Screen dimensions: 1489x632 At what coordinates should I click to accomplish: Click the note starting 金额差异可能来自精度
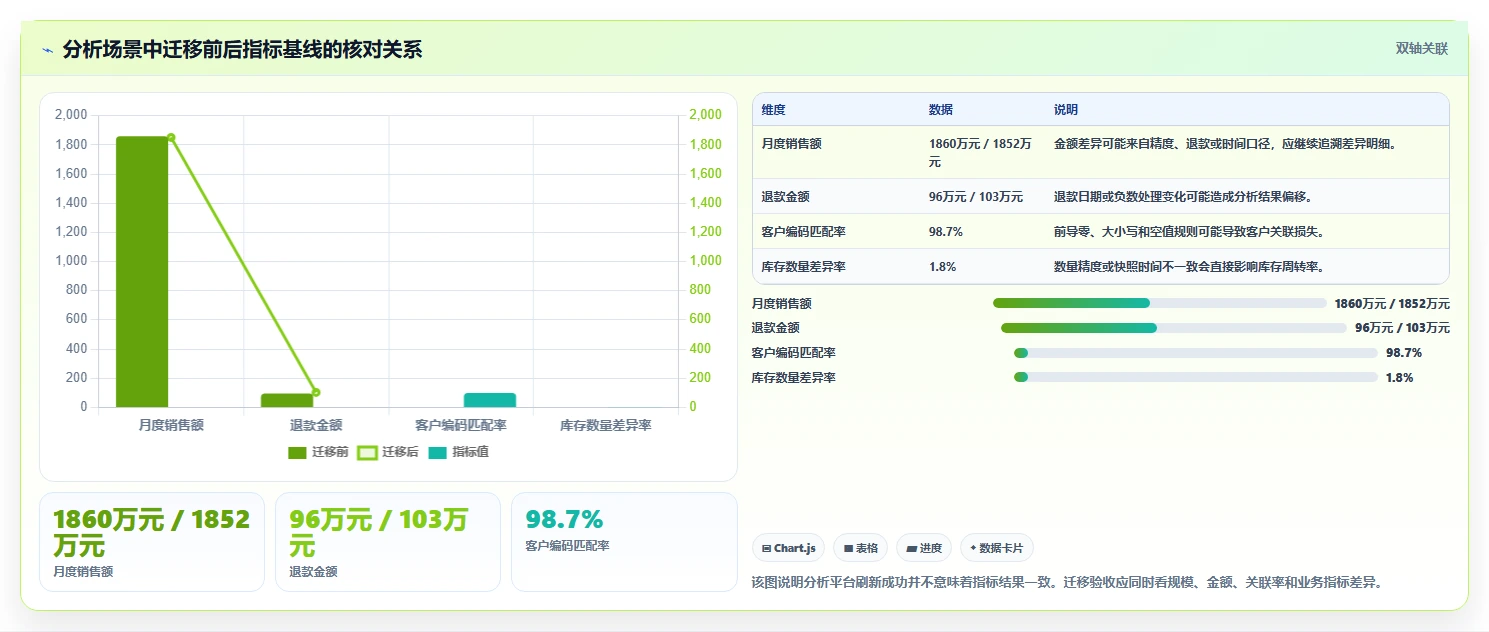(1225, 143)
